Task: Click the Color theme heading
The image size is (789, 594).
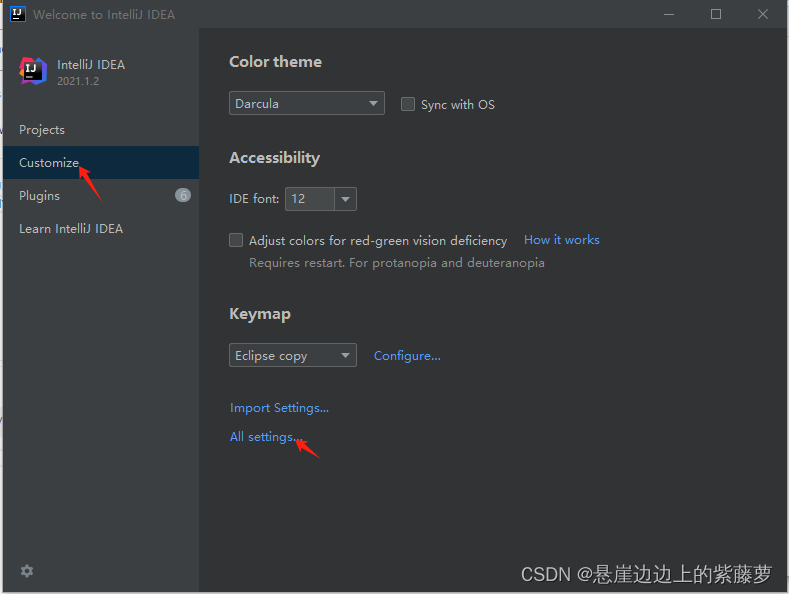Action: coord(275,61)
